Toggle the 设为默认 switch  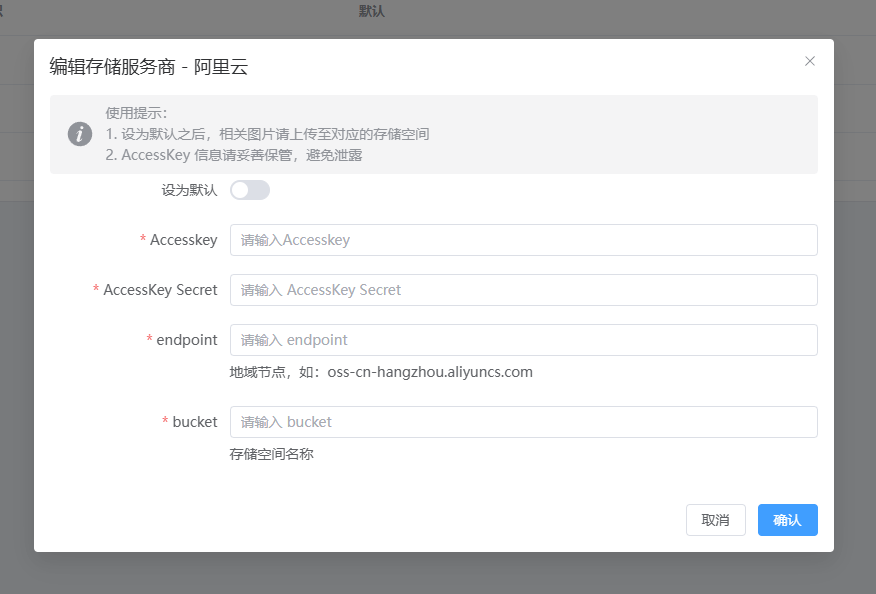[x=250, y=190]
